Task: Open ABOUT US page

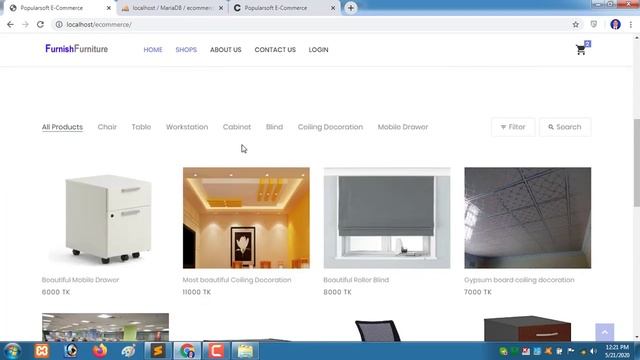Action: coord(226,50)
